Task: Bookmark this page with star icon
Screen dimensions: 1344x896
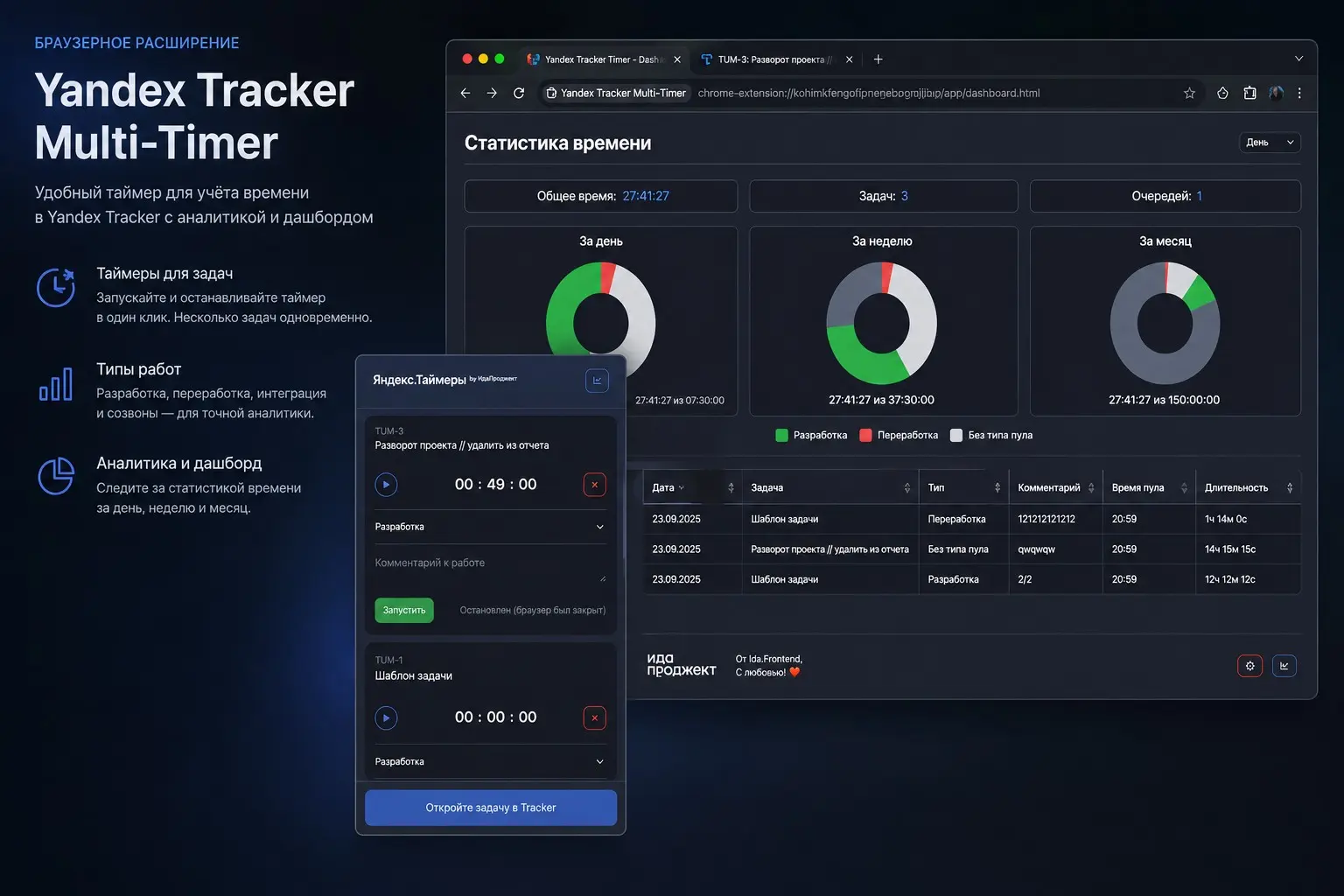Action: 1189,93
